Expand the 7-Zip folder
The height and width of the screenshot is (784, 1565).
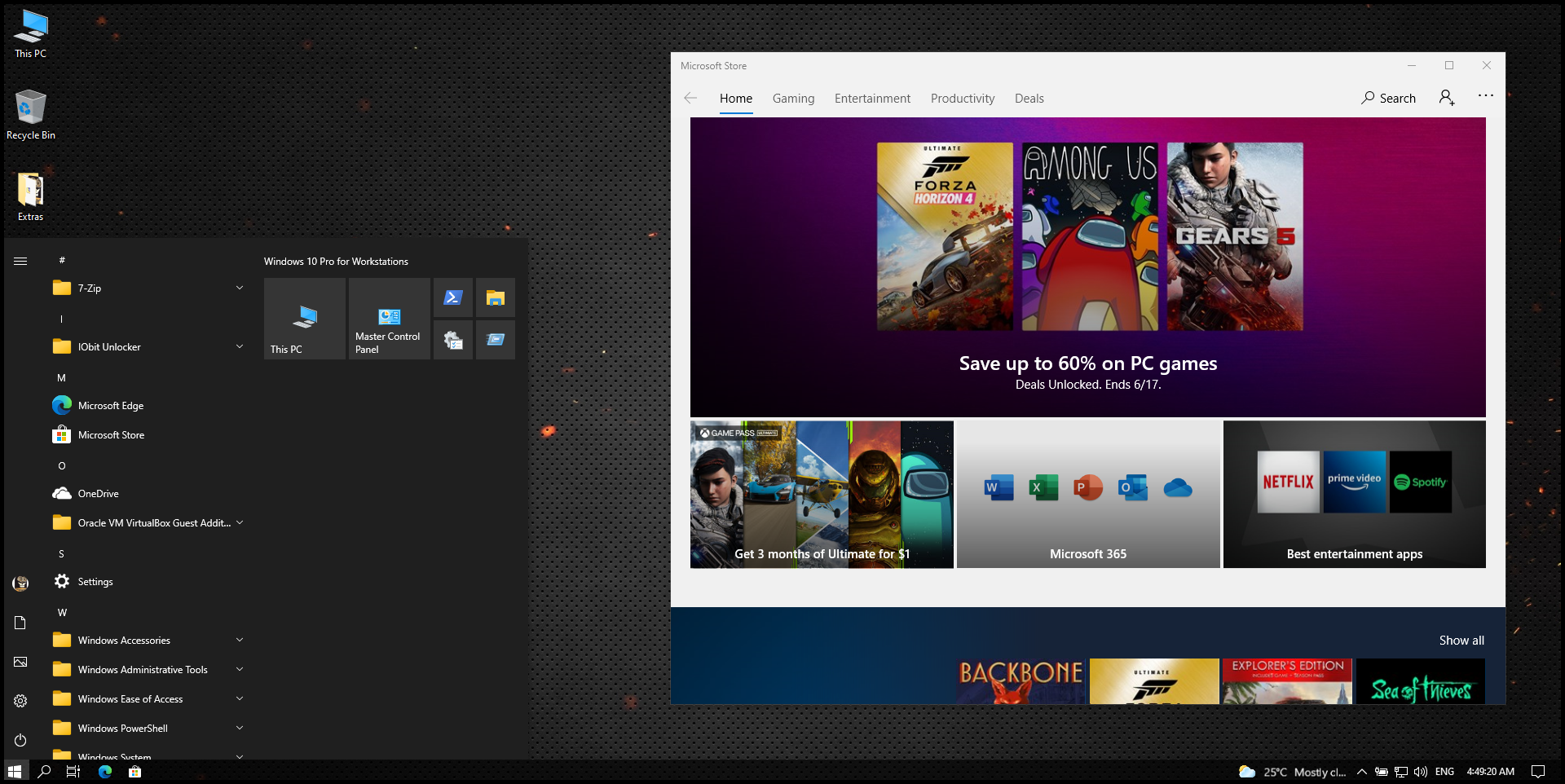[148, 288]
